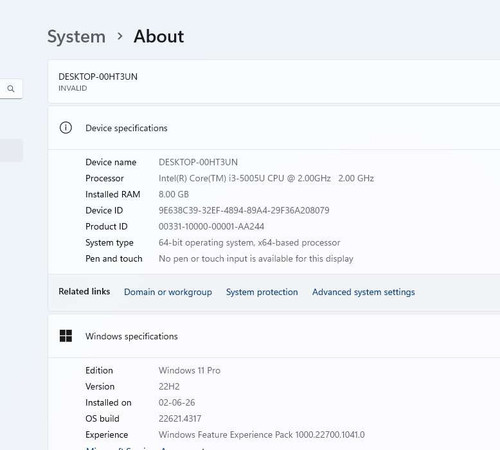Click the Device ID value text
Image resolution: width=500 pixels, height=450 pixels.
click(x=244, y=211)
